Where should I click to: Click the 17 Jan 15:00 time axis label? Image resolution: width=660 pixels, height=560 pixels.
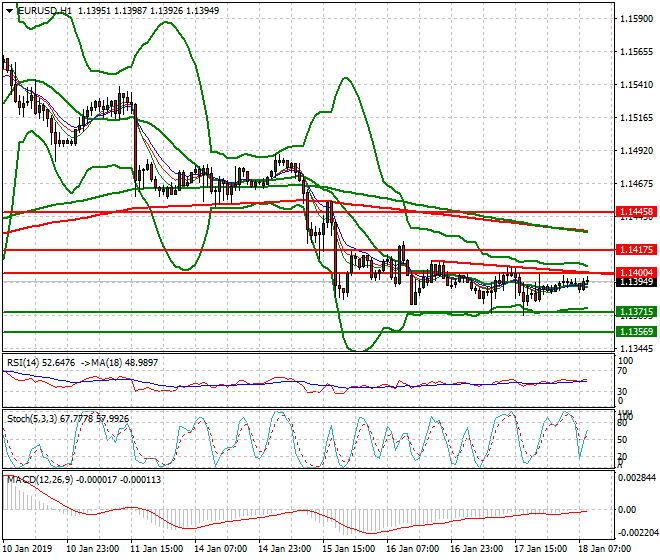(540, 549)
